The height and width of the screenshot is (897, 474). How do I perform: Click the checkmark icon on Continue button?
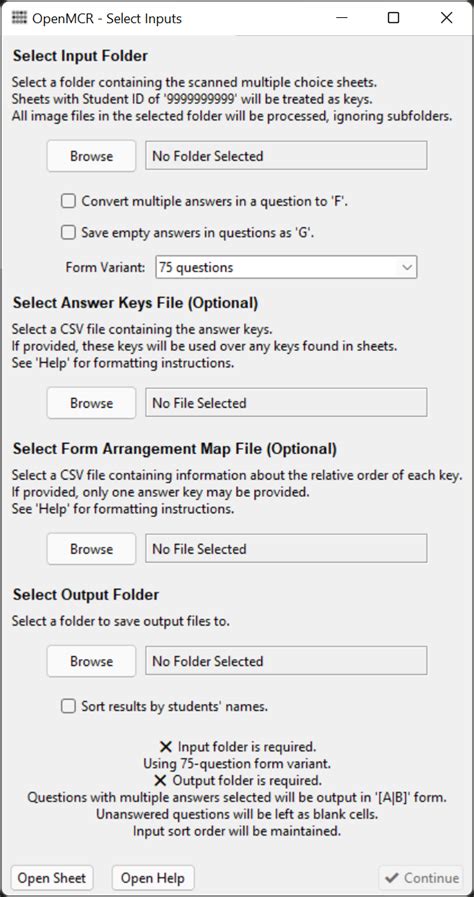392,878
